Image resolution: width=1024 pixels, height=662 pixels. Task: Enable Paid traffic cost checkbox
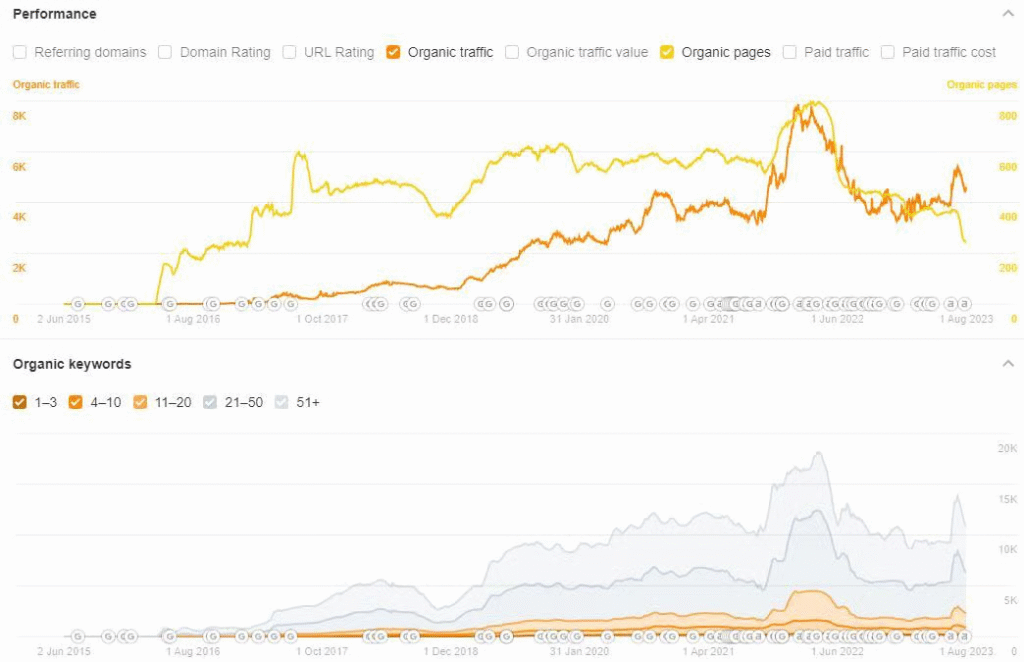888,52
